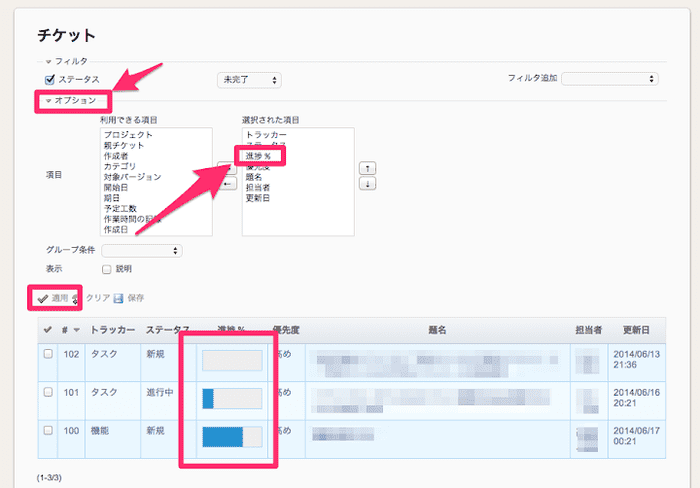The image size is (700, 488).
Task: Sort by 担当者 column header
Action: (588, 330)
